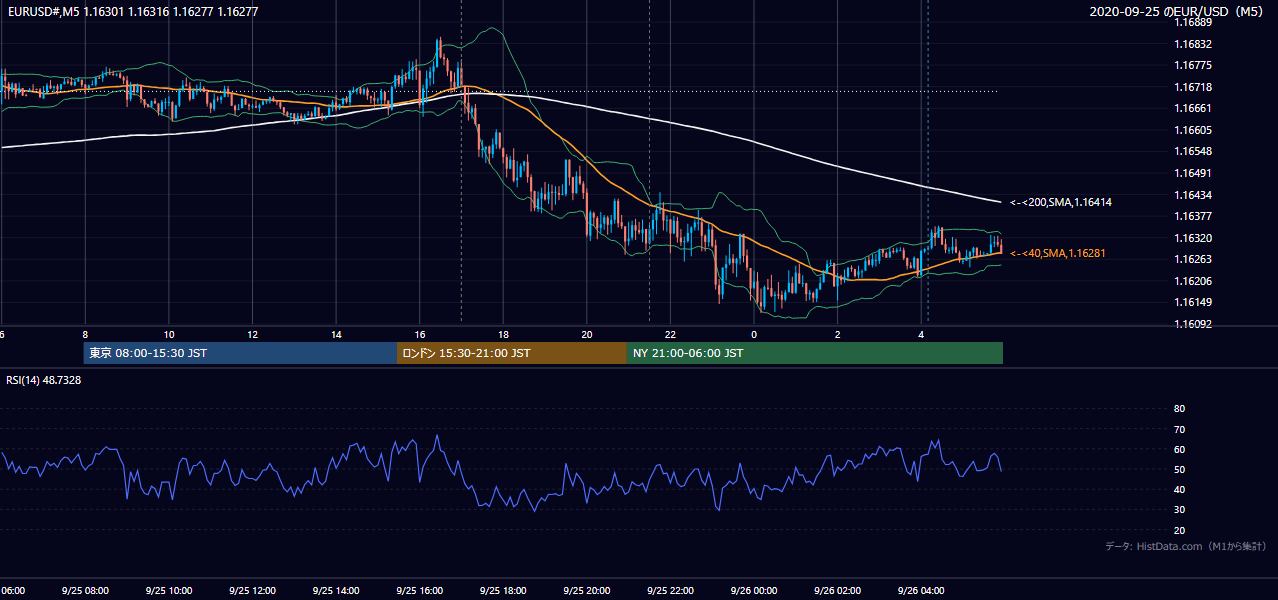Click the bottom time label 9/25 18:00
1278x600 pixels.
(501, 591)
